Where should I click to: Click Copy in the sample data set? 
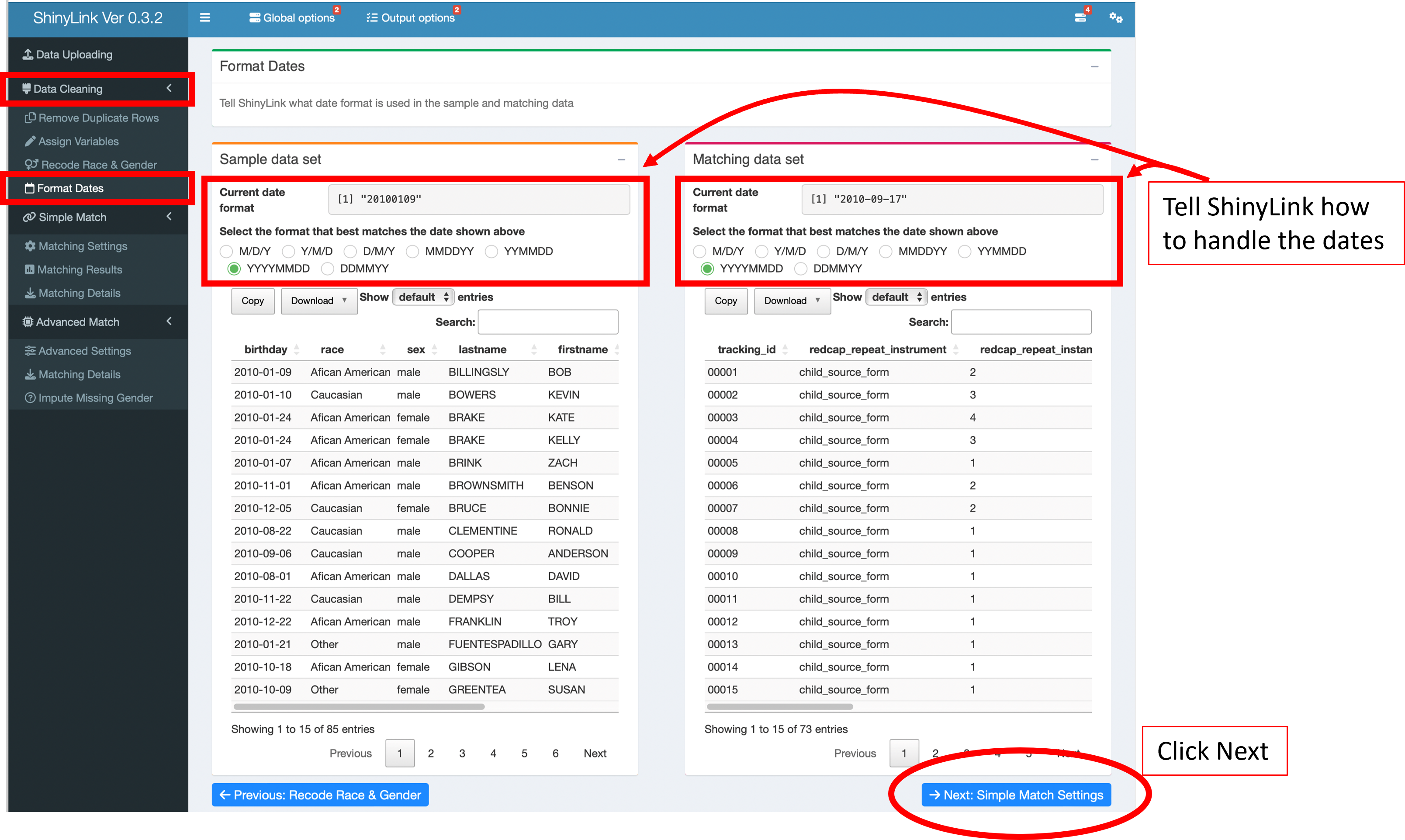tap(253, 301)
